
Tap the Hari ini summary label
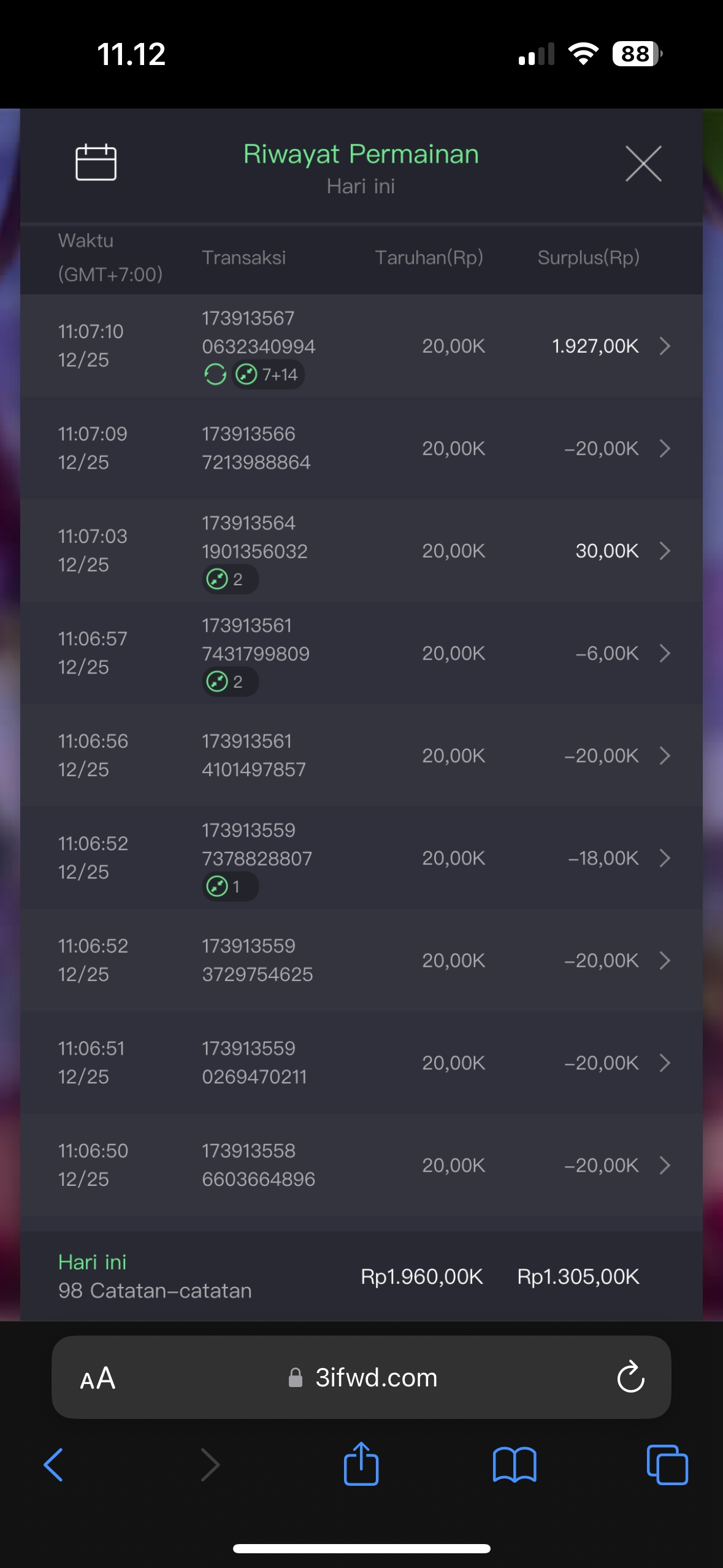coord(92,1262)
